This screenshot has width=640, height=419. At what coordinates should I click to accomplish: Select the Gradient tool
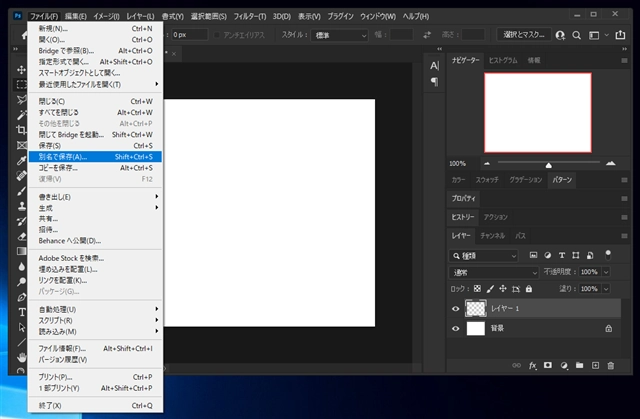[21, 251]
